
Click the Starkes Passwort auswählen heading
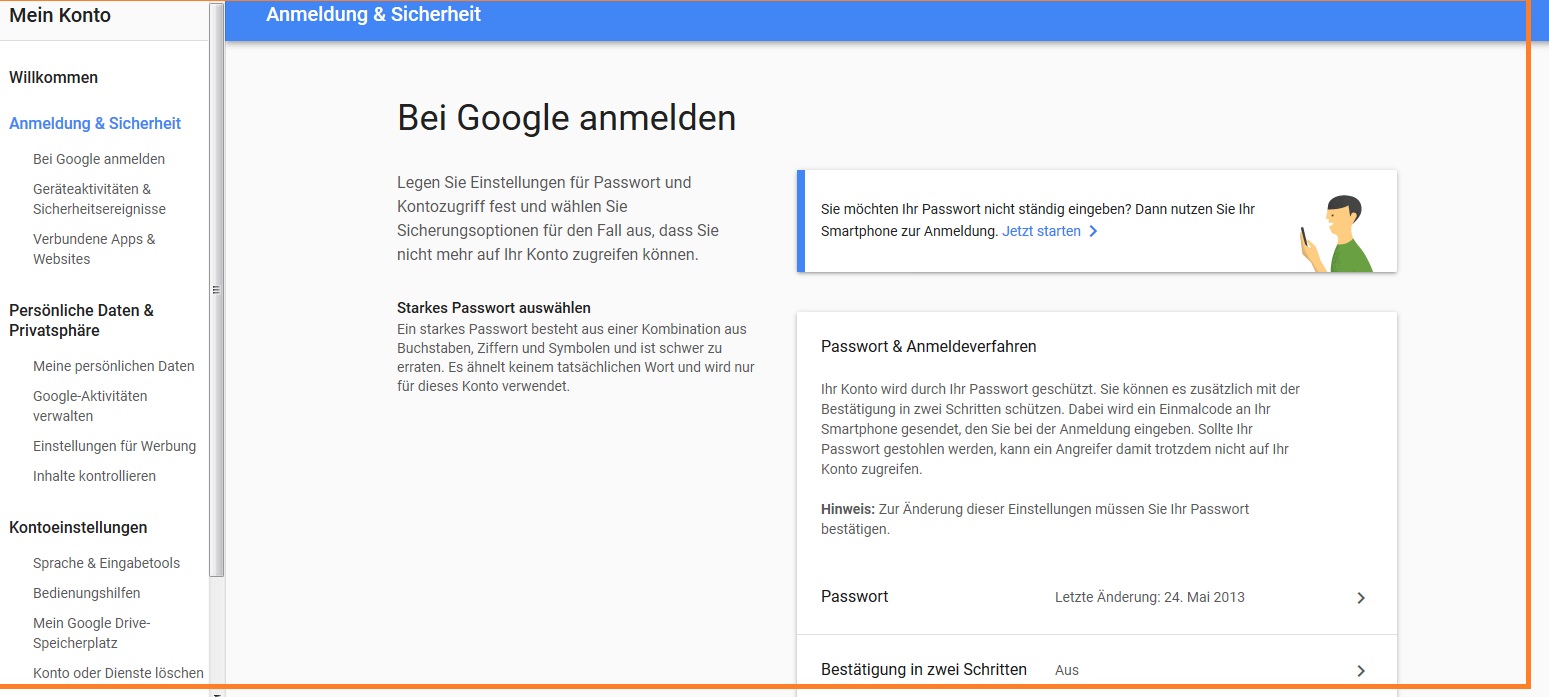[x=494, y=308]
